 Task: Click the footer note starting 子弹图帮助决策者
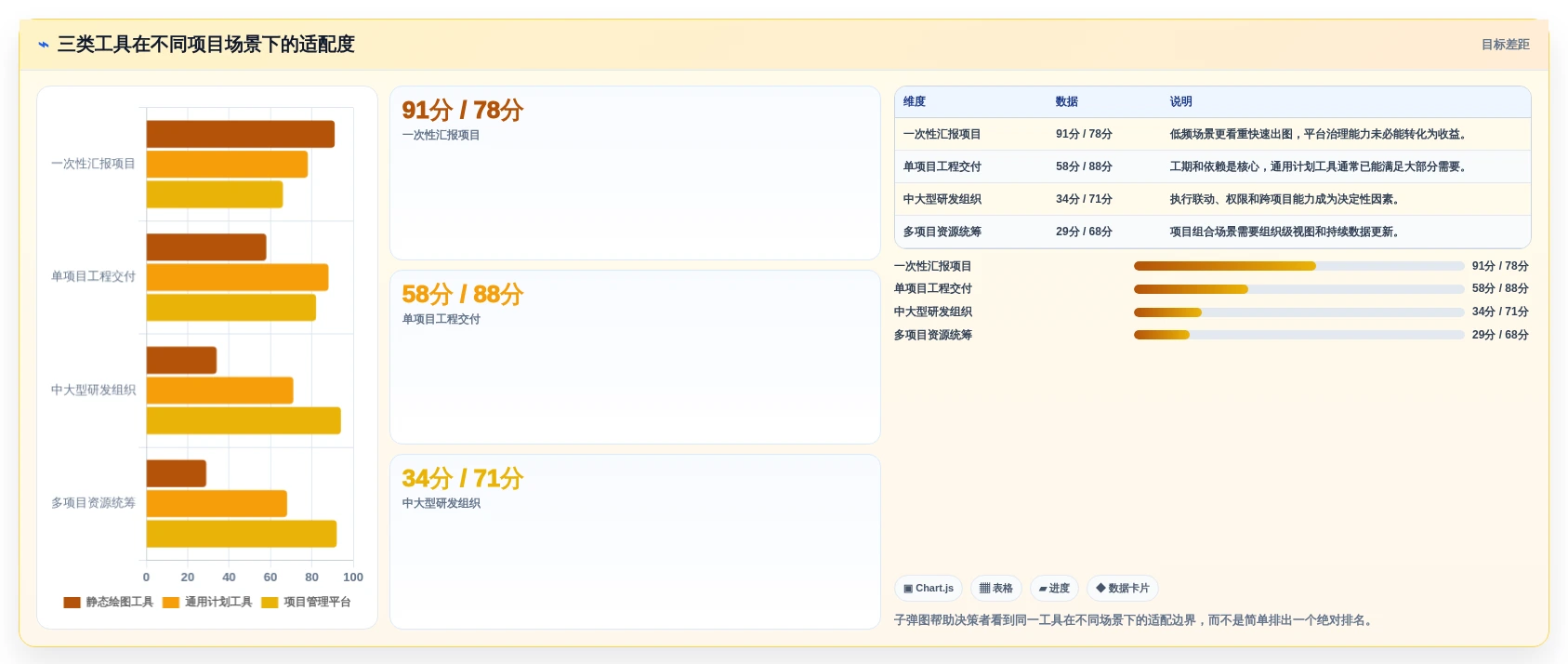1136,620
